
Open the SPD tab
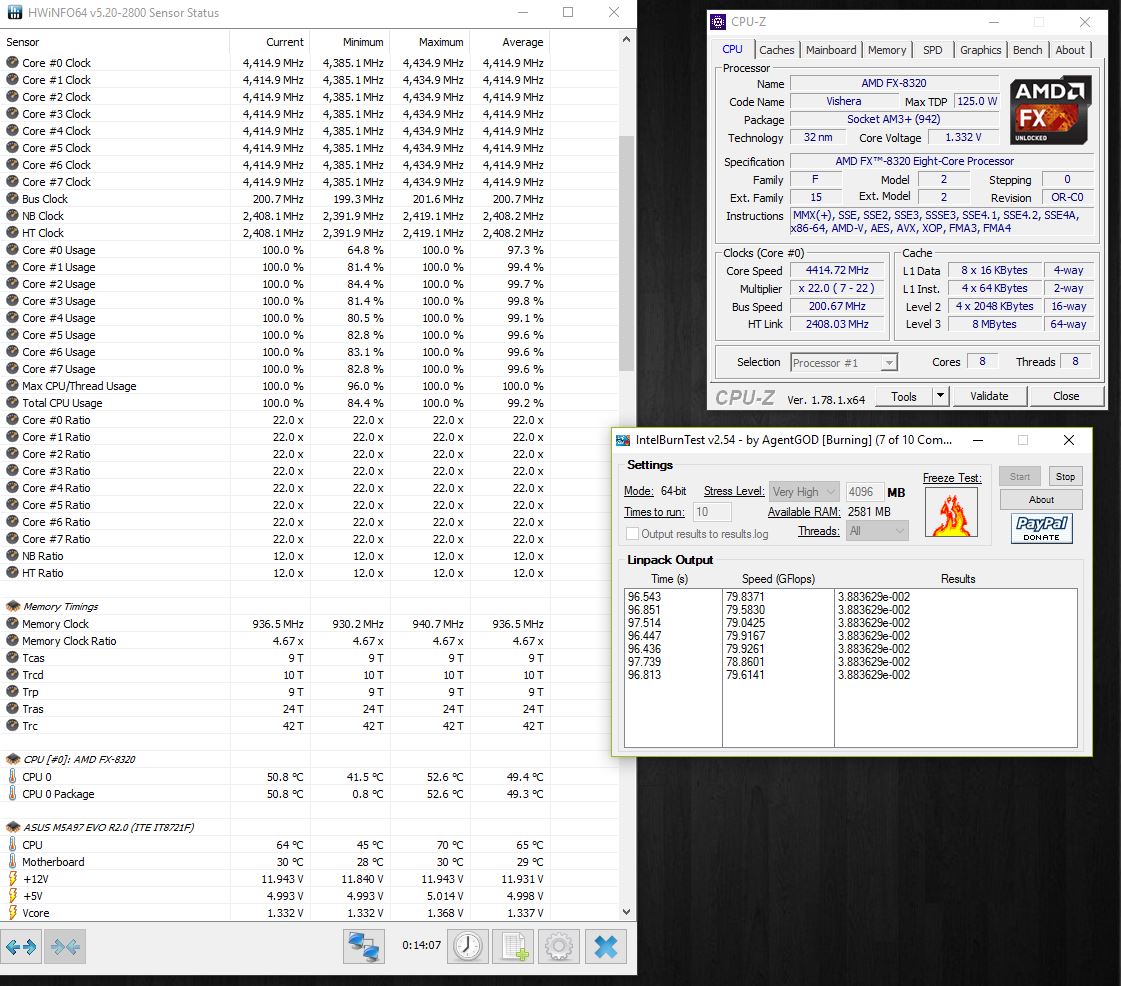932,50
